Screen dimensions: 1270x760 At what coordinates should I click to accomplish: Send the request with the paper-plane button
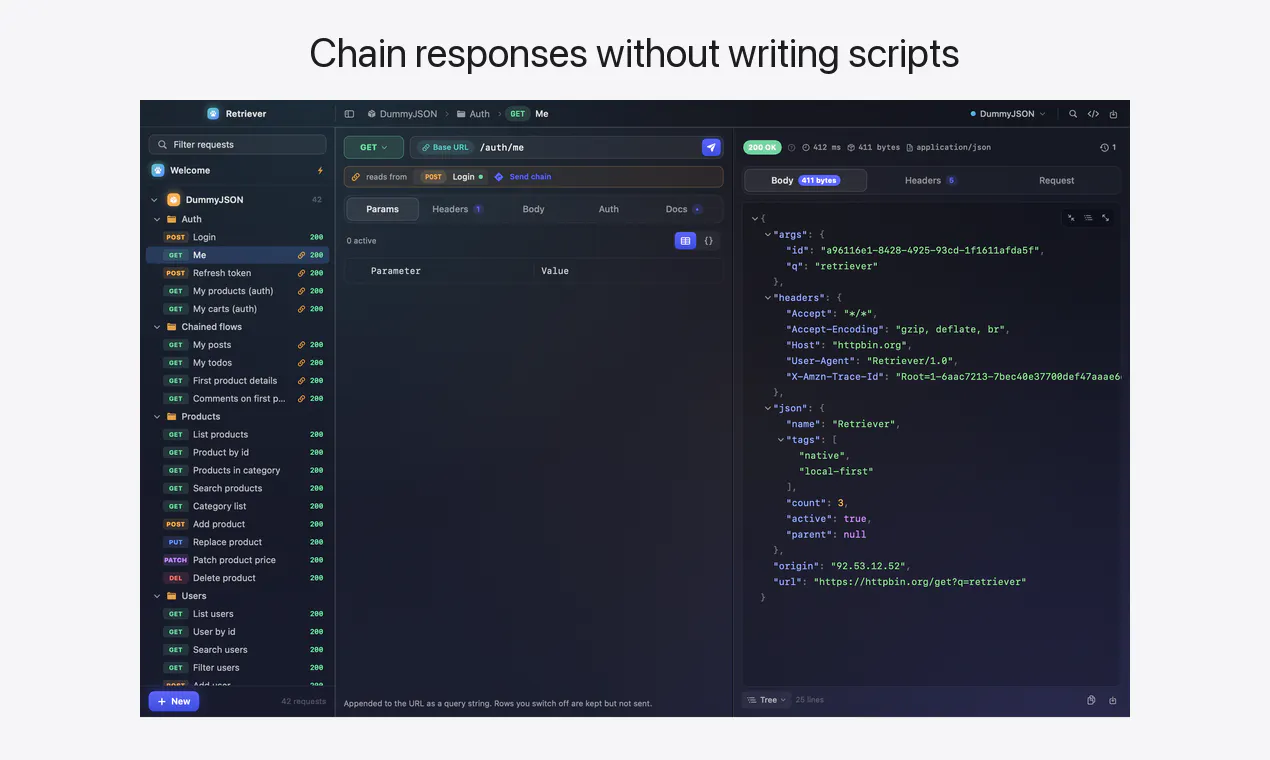click(x=711, y=147)
